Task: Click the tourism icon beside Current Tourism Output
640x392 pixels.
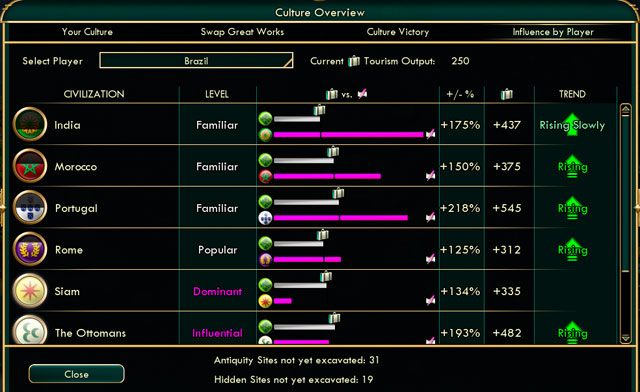Action: click(x=354, y=61)
